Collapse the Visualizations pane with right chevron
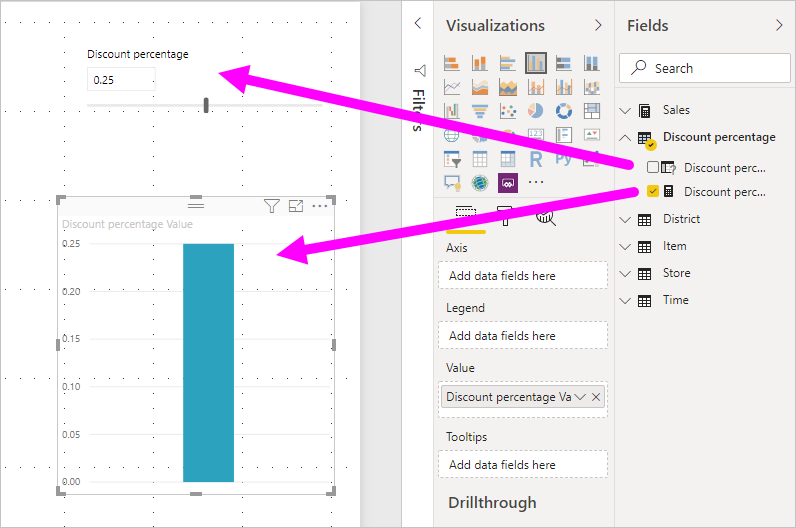Viewport: 796px width, 528px height. point(598,25)
